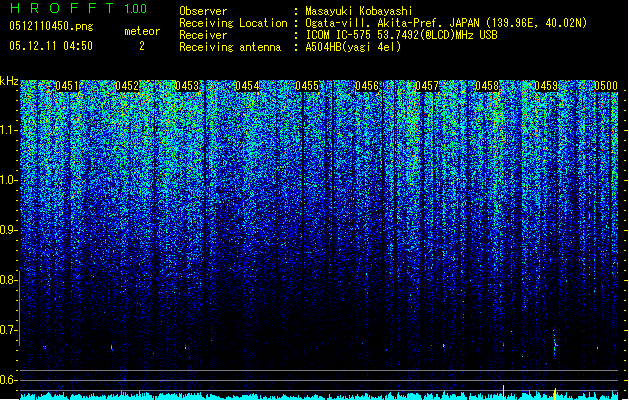Screen dimensions: 629x400
Task: Click the Receiving Location label
Action: (x=233, y=23)
